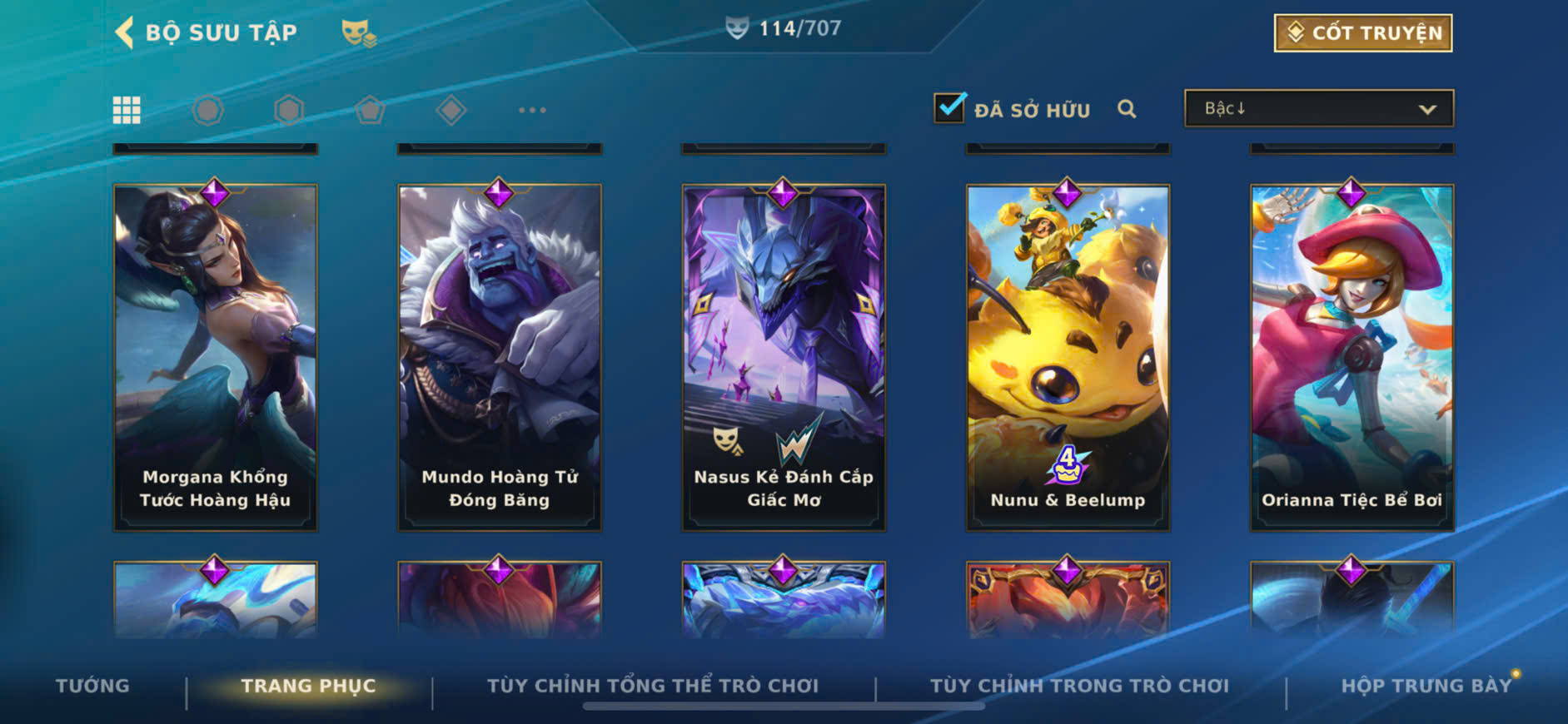
Task: Open the Hộp Trưng Bày tab
Action: [1426, 686]
